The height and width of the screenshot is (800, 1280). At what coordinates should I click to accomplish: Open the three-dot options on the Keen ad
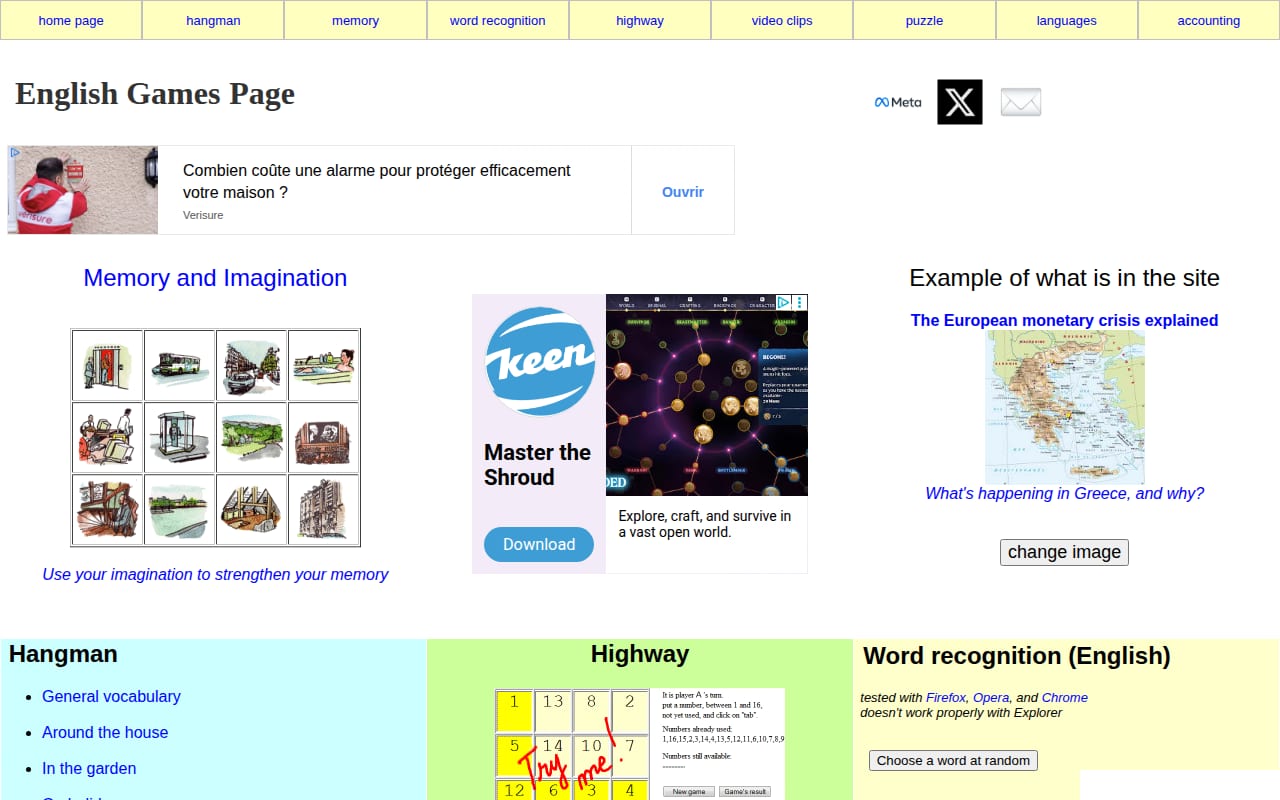[800, 302]
